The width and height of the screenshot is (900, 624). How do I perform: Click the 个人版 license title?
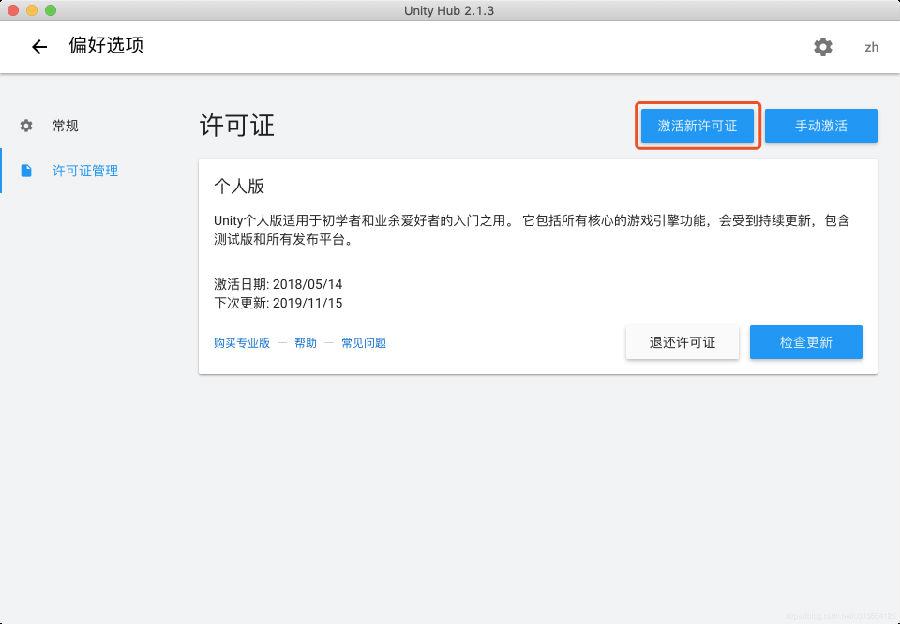pyautogui.click(x=239, y=186)
